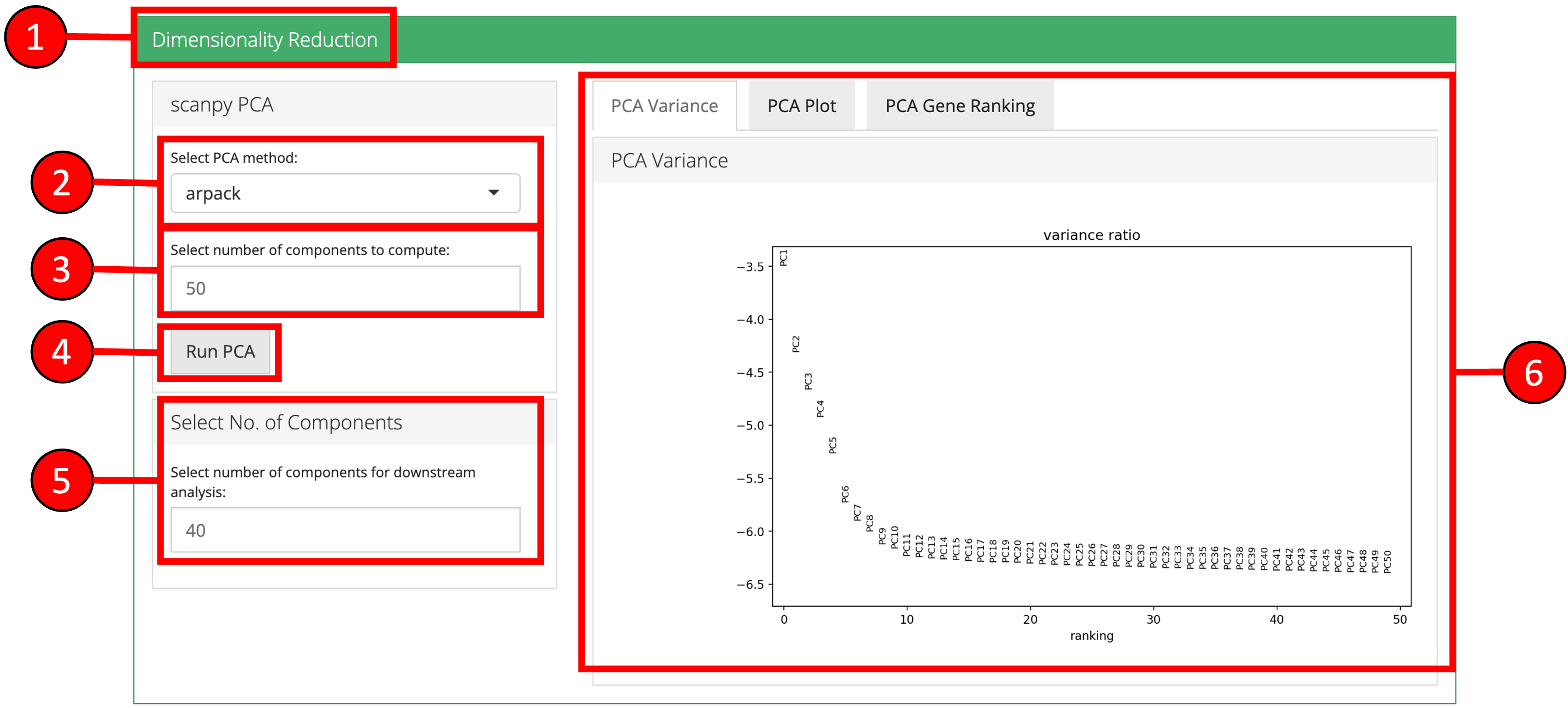
Task: Click the components to compute field
Action: (345, 288)
